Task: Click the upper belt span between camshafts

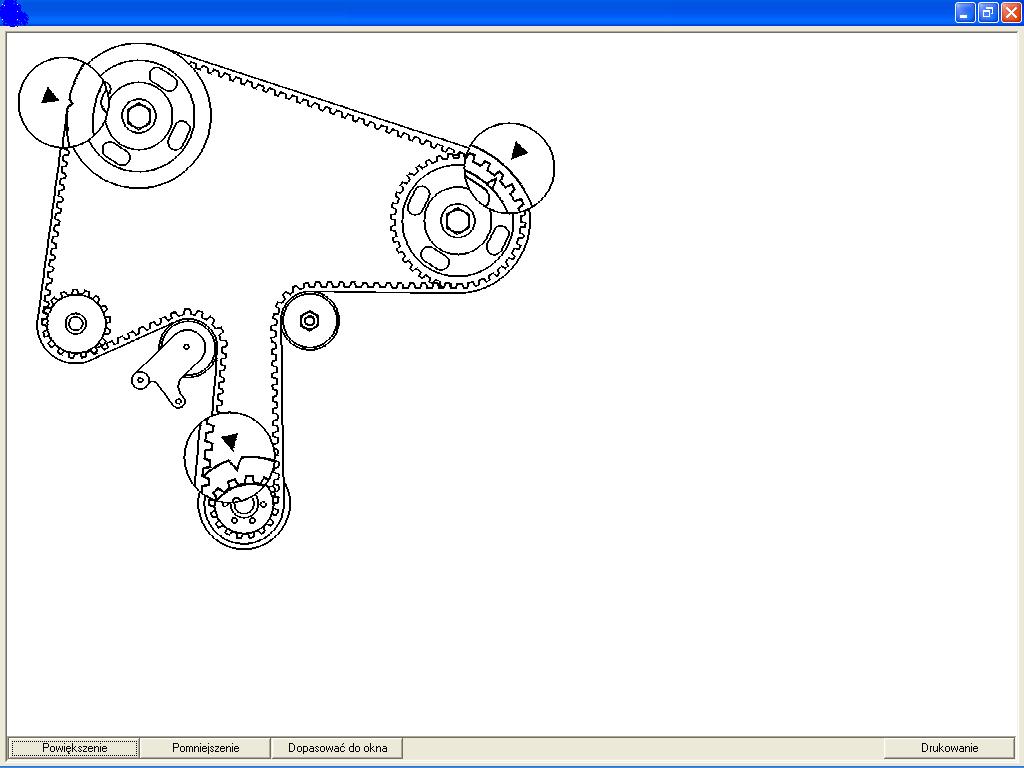Action: pos(320,102)
